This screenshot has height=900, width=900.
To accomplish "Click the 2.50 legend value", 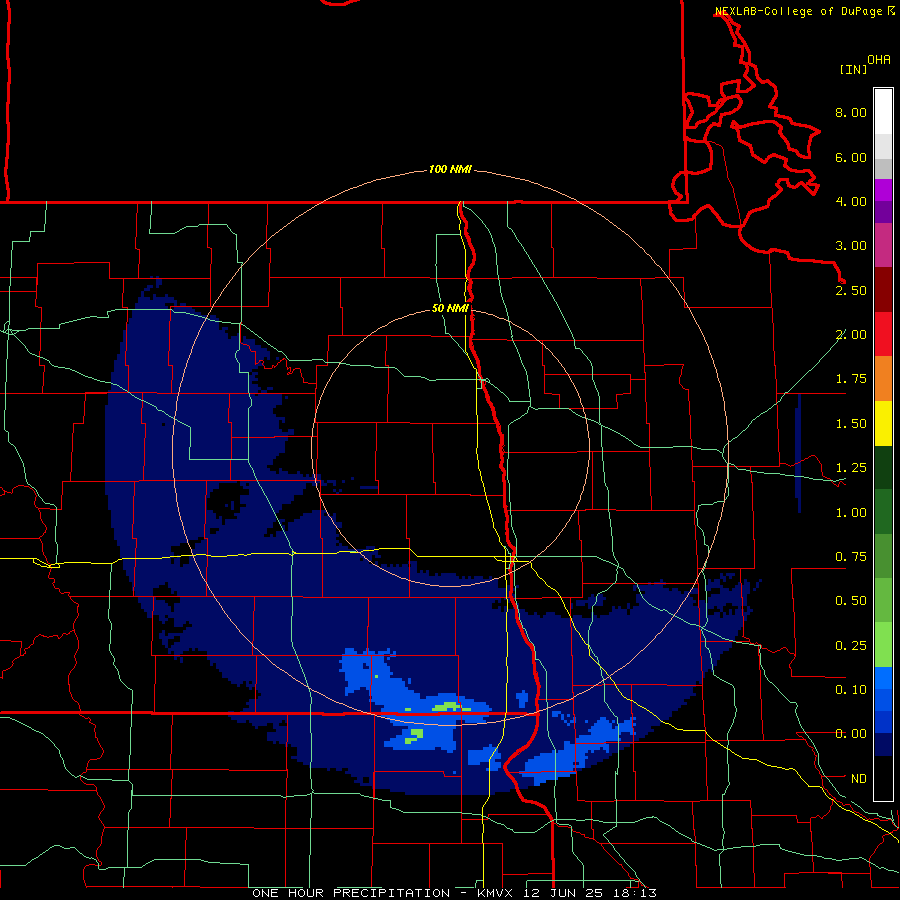I will pyautogui.click(x=851, y=290).
